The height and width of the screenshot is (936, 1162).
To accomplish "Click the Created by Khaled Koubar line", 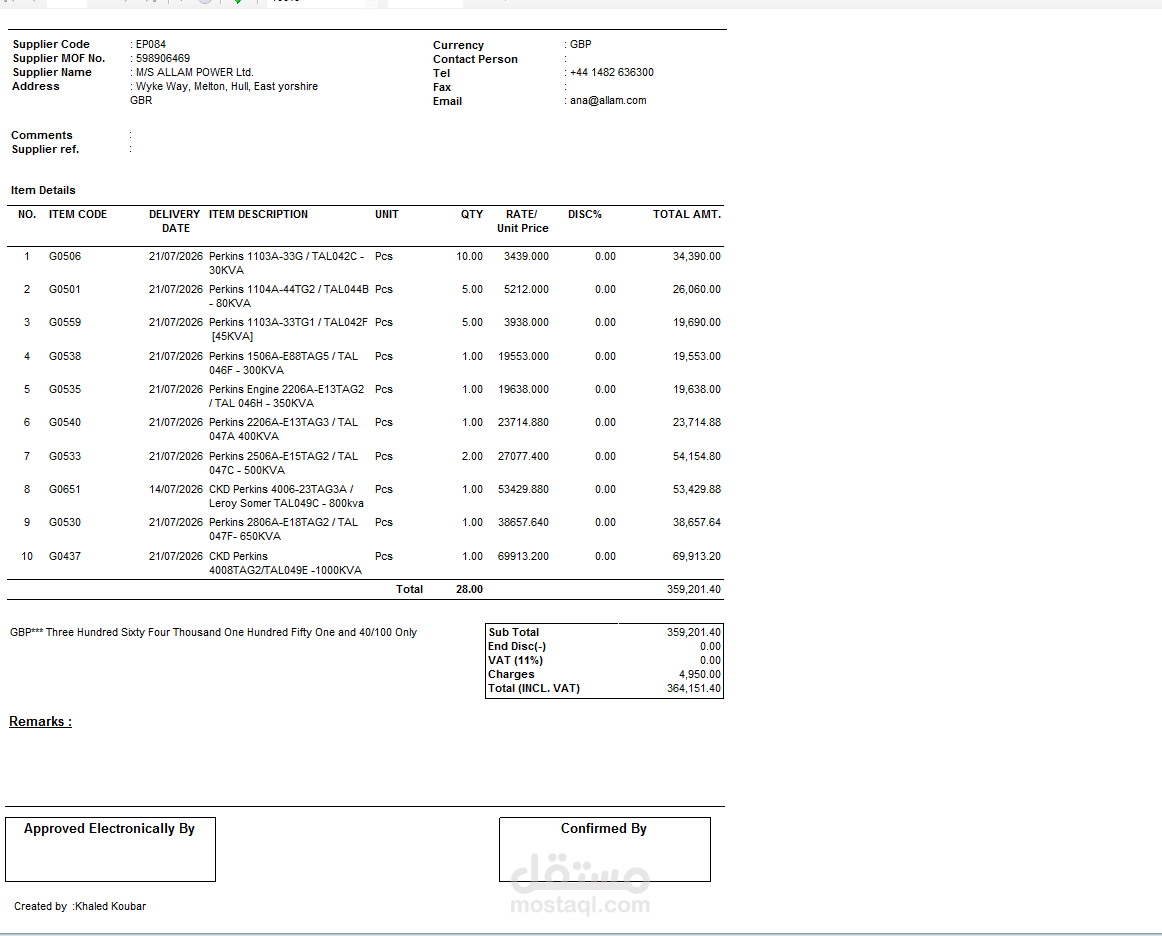I will click(x=80, y=907).
